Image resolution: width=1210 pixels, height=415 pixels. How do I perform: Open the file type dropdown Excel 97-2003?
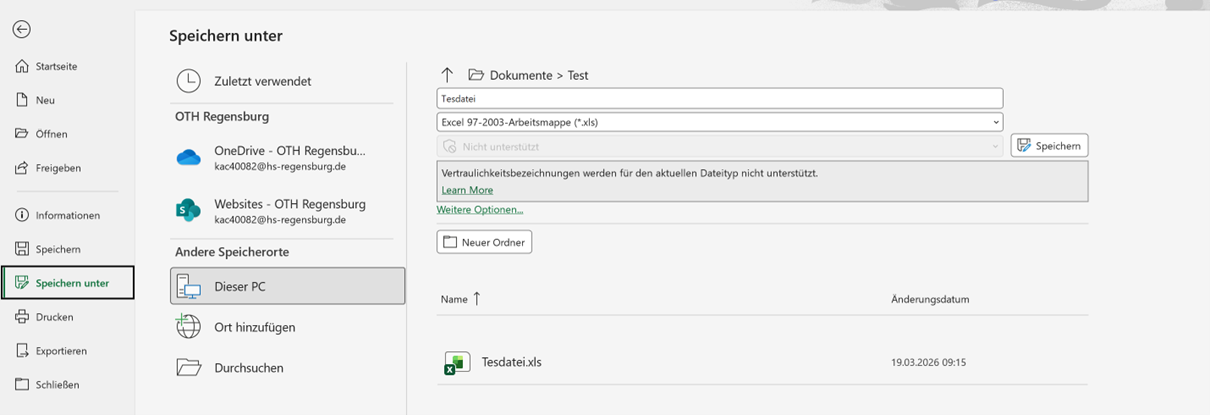720,122
